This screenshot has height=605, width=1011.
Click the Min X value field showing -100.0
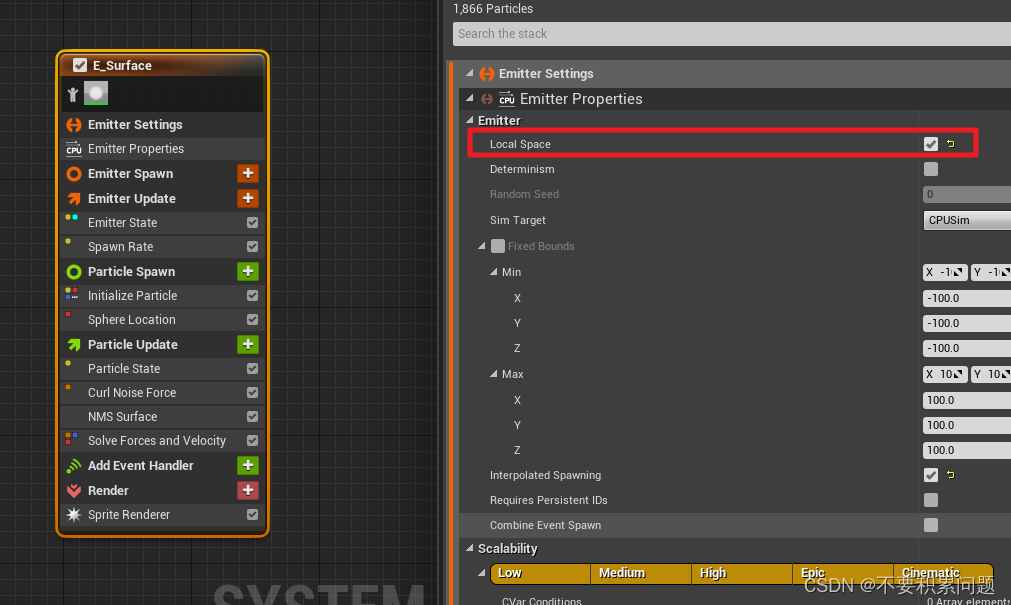(967, 298)
